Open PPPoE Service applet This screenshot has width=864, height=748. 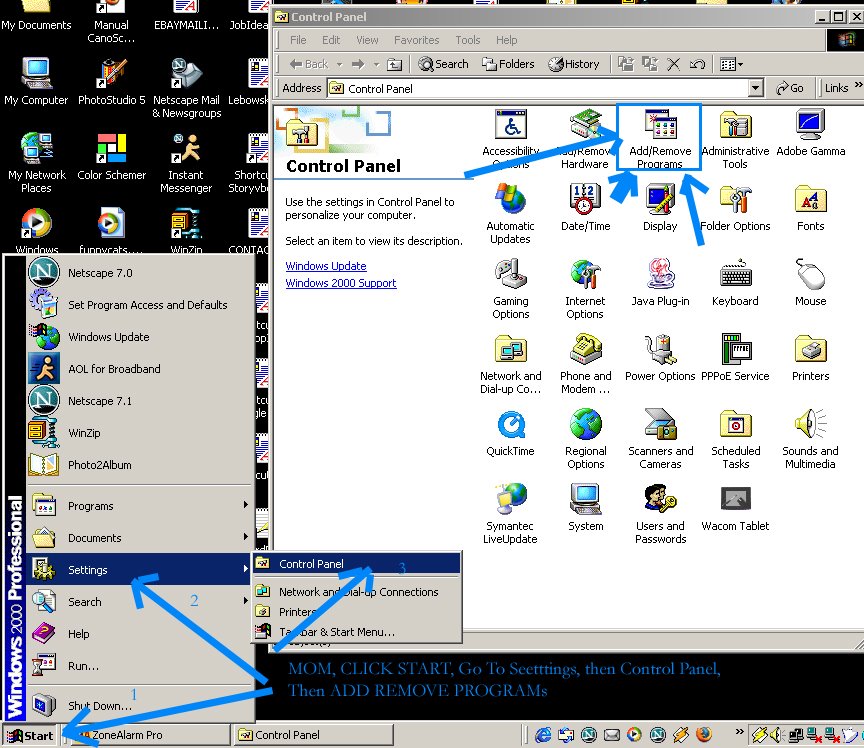pyautogui.click(x=735, y=357)
